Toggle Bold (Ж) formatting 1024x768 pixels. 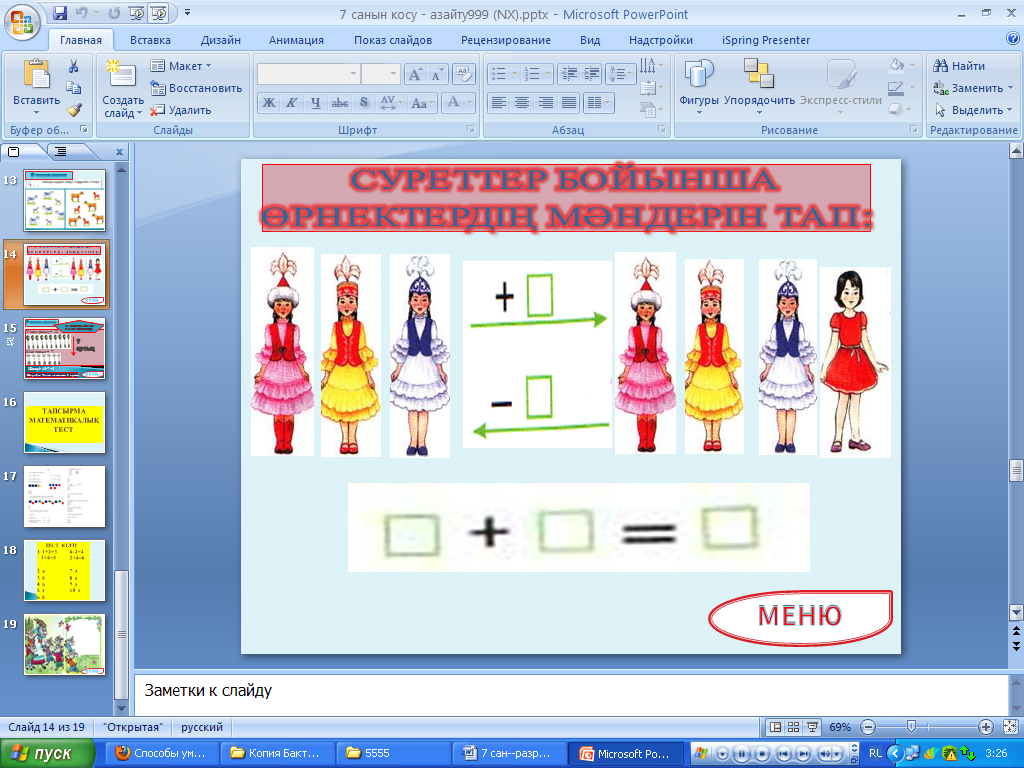pyautogui.click(x=268, y=103)
